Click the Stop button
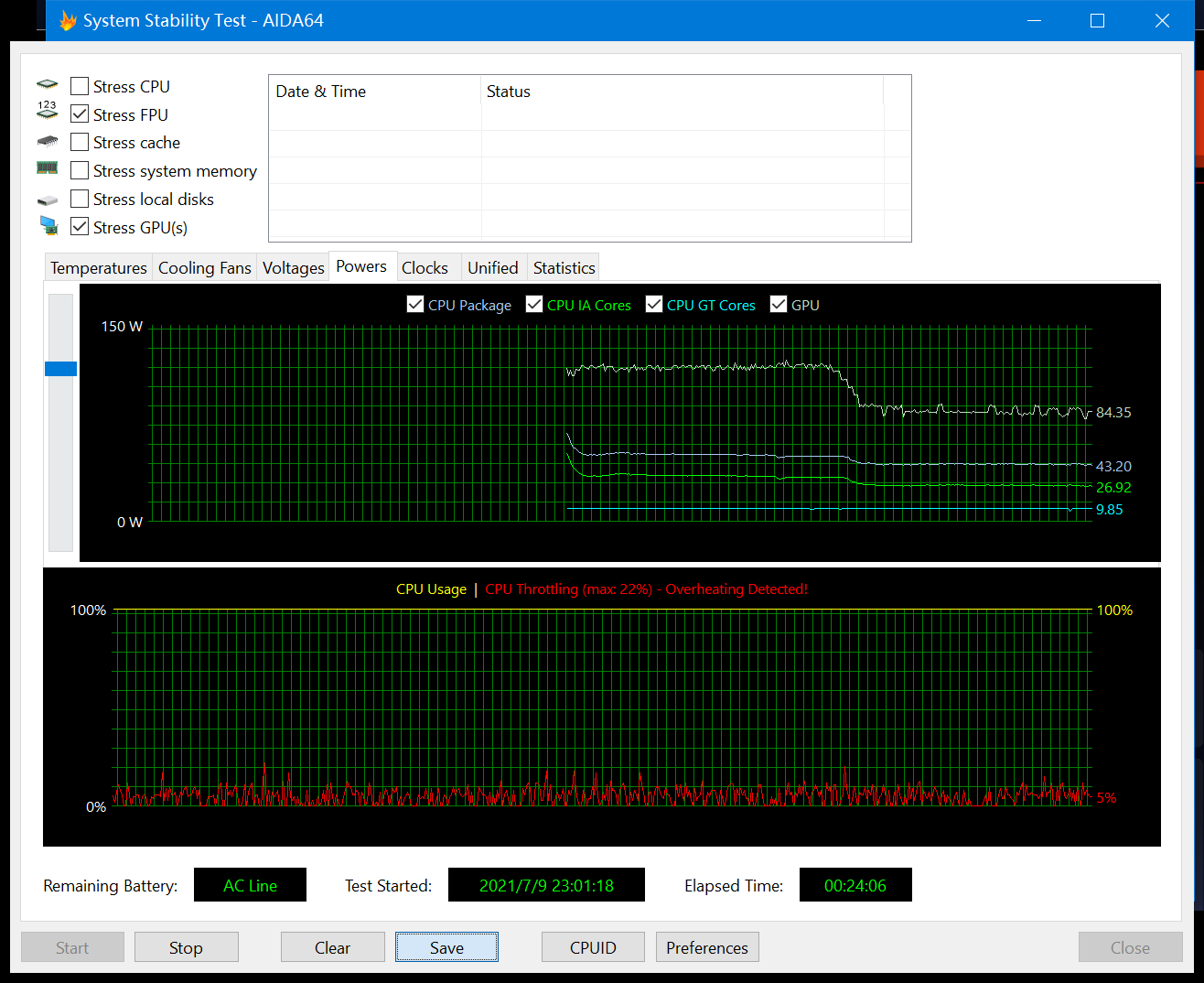This screenshot has height=983, width=1204. 187,947
